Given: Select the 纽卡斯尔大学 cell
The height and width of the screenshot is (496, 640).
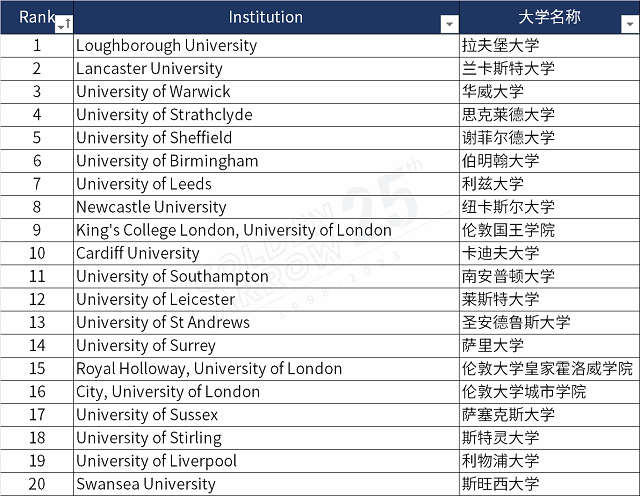Looking at the screenshot, I should coord(549,207).
